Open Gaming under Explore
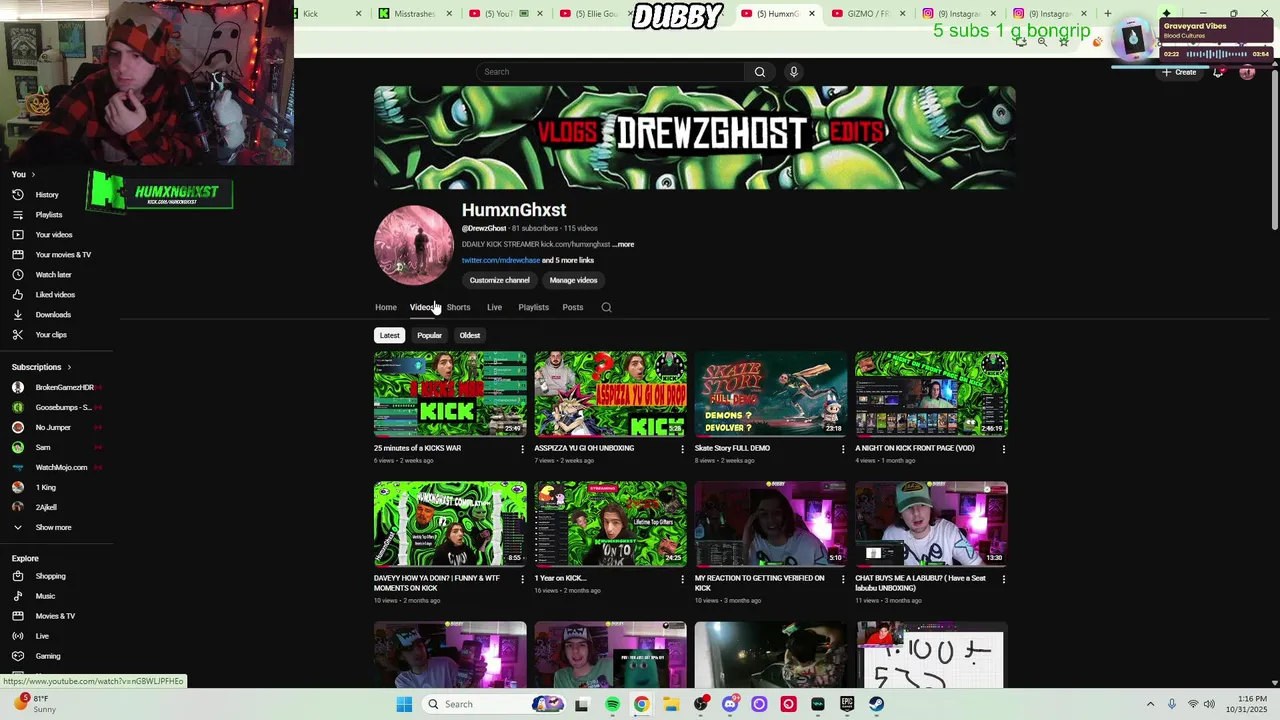The width and height of the screenshot is (1280, 720). (x=48, y=656)
